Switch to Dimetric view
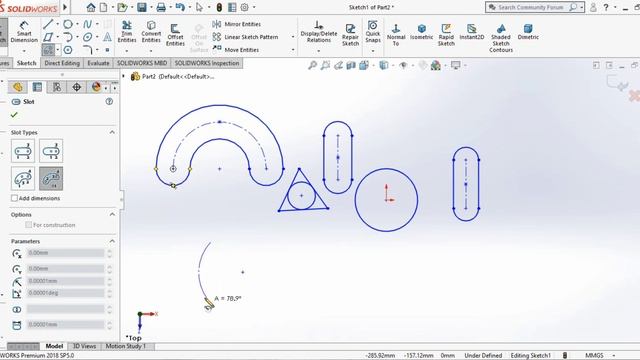Viewport: 640px width, 360px height. (x=528, y=31)
